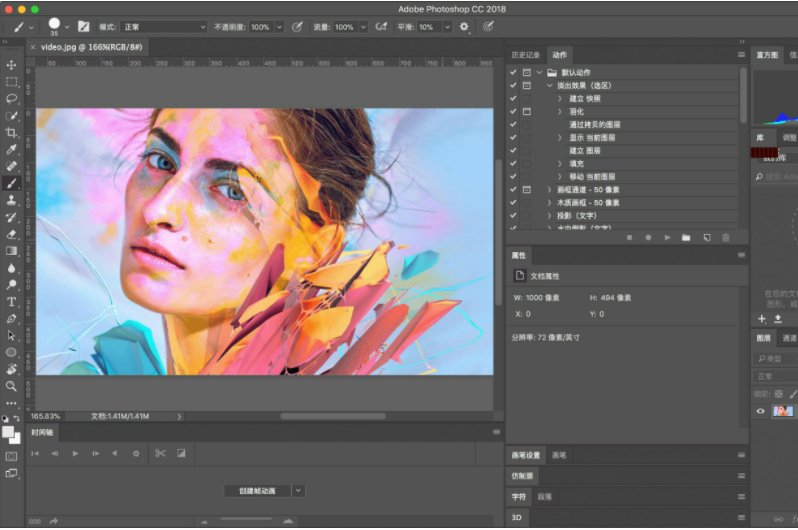Open the dropdown arrow beside 创建帧动画
The image size is (798, 530).
298,491
